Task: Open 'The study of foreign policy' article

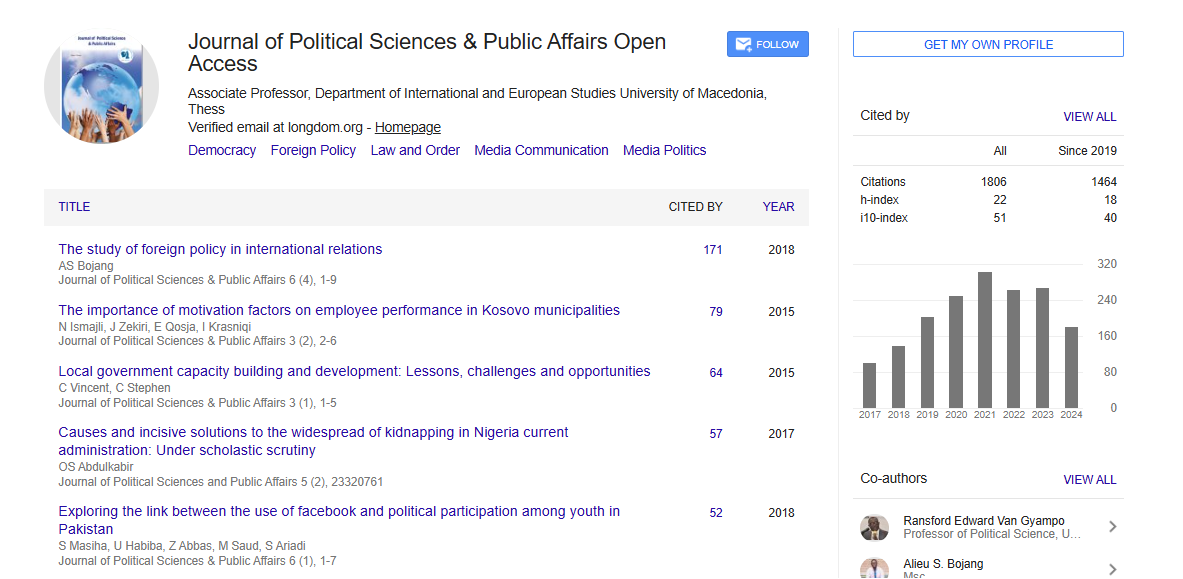Action: tap(220, 249)
